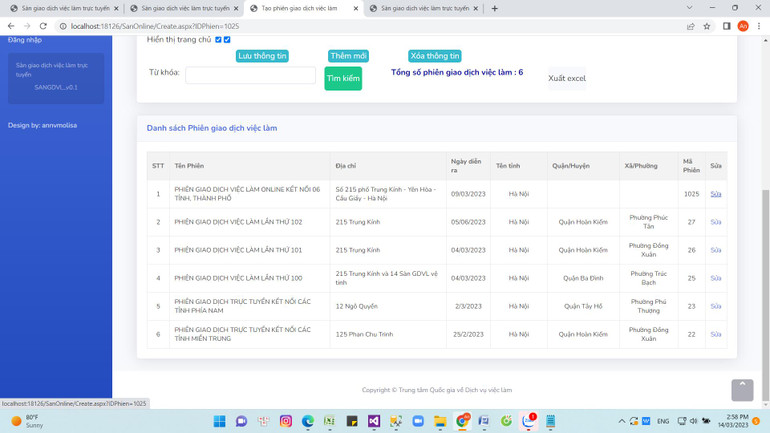Open Instagram from the taskbar
The width and height of the screenshot is (770, 433).
point(286,421)
